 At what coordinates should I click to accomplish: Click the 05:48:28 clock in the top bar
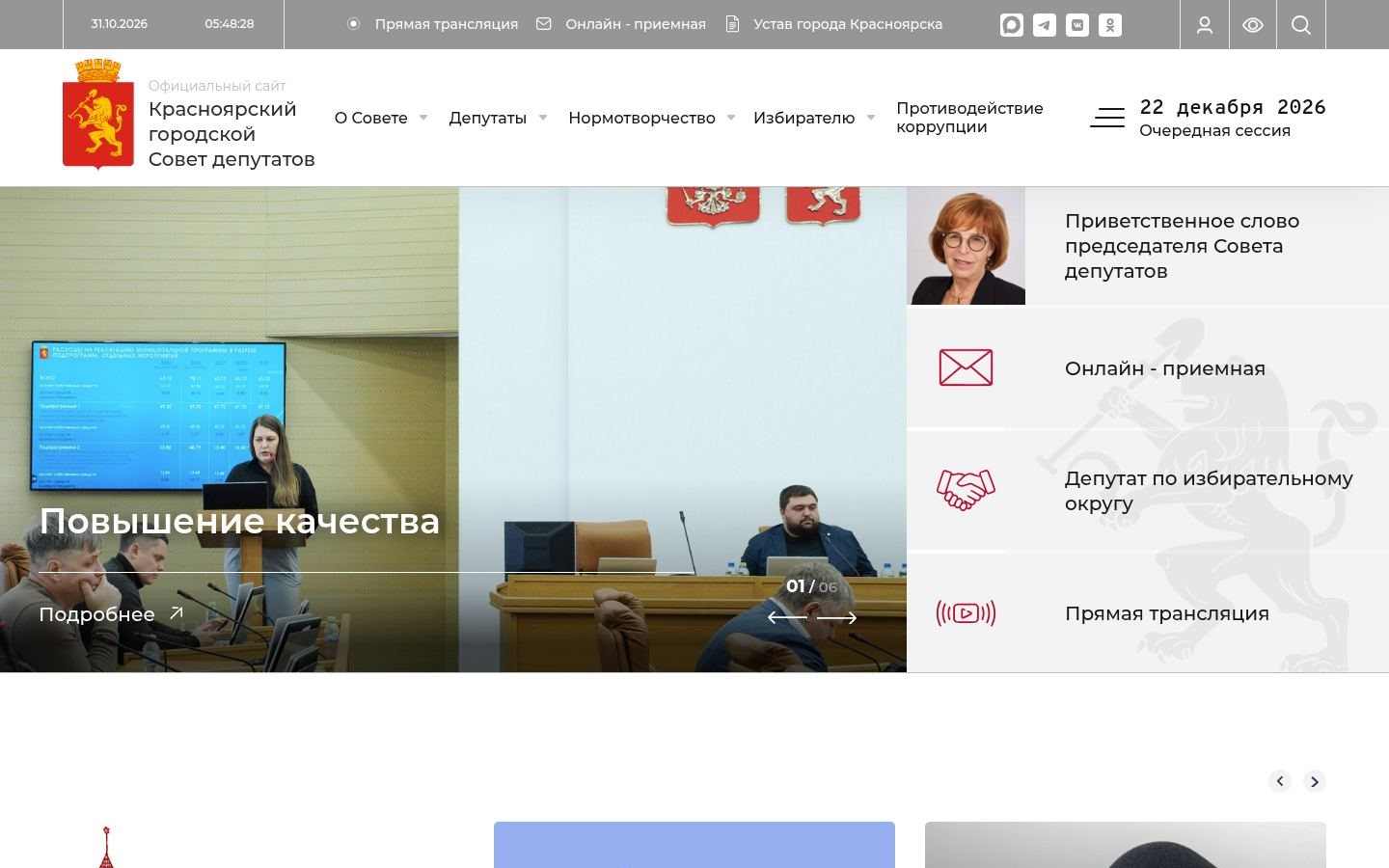click(230, 24)
